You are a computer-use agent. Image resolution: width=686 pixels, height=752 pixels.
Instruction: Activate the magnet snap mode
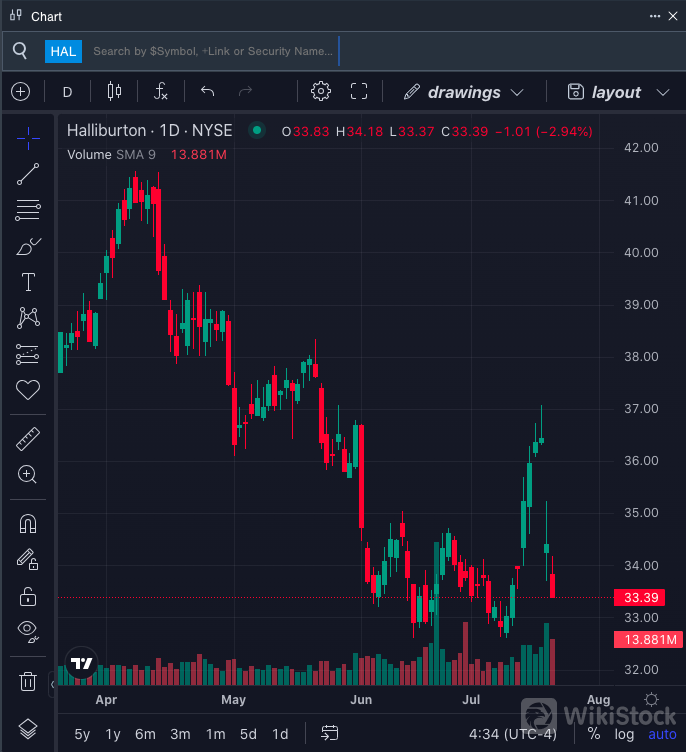point(28,523)
